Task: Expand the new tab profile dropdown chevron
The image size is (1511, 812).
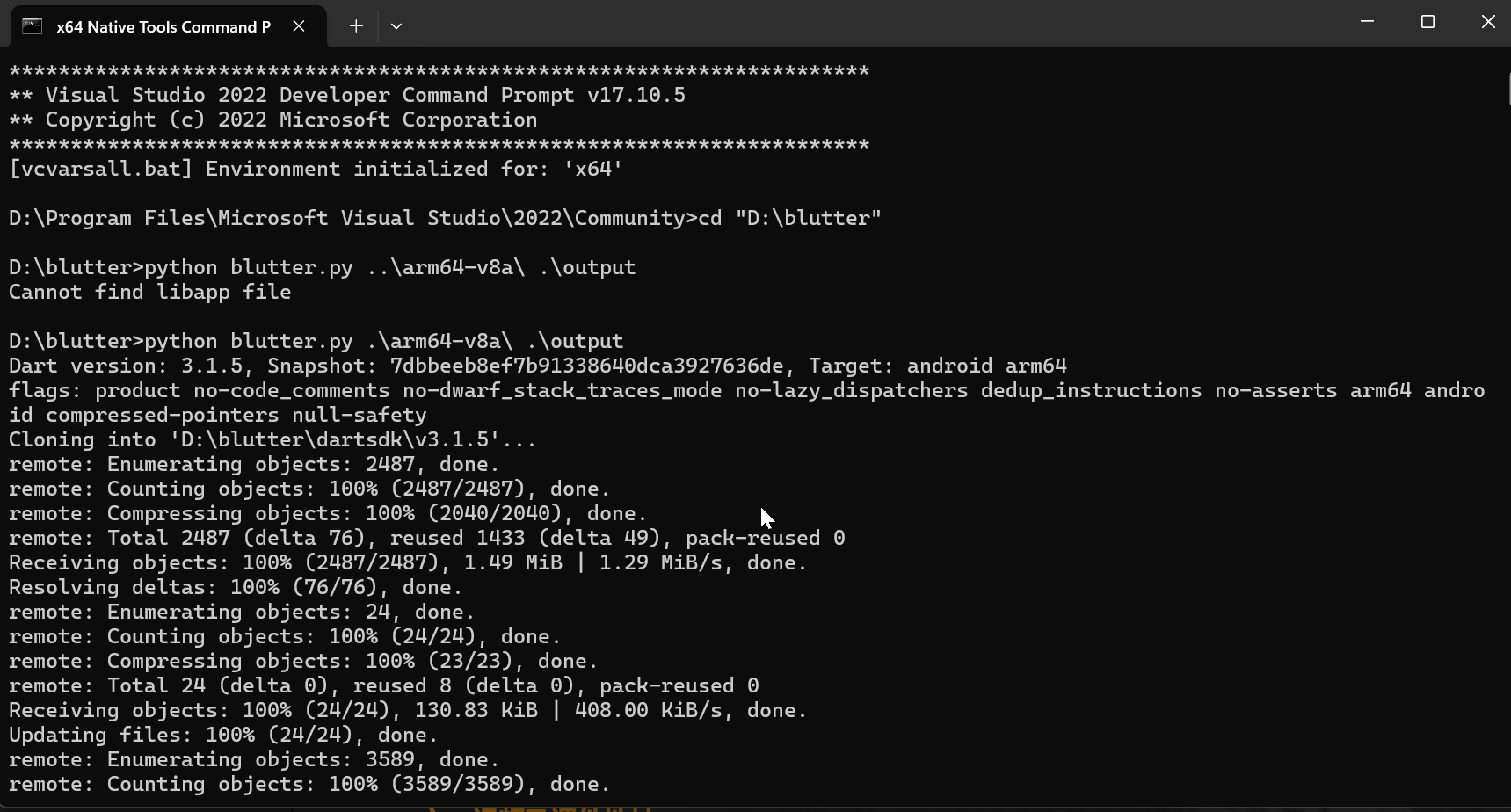Action: (396, 26)
